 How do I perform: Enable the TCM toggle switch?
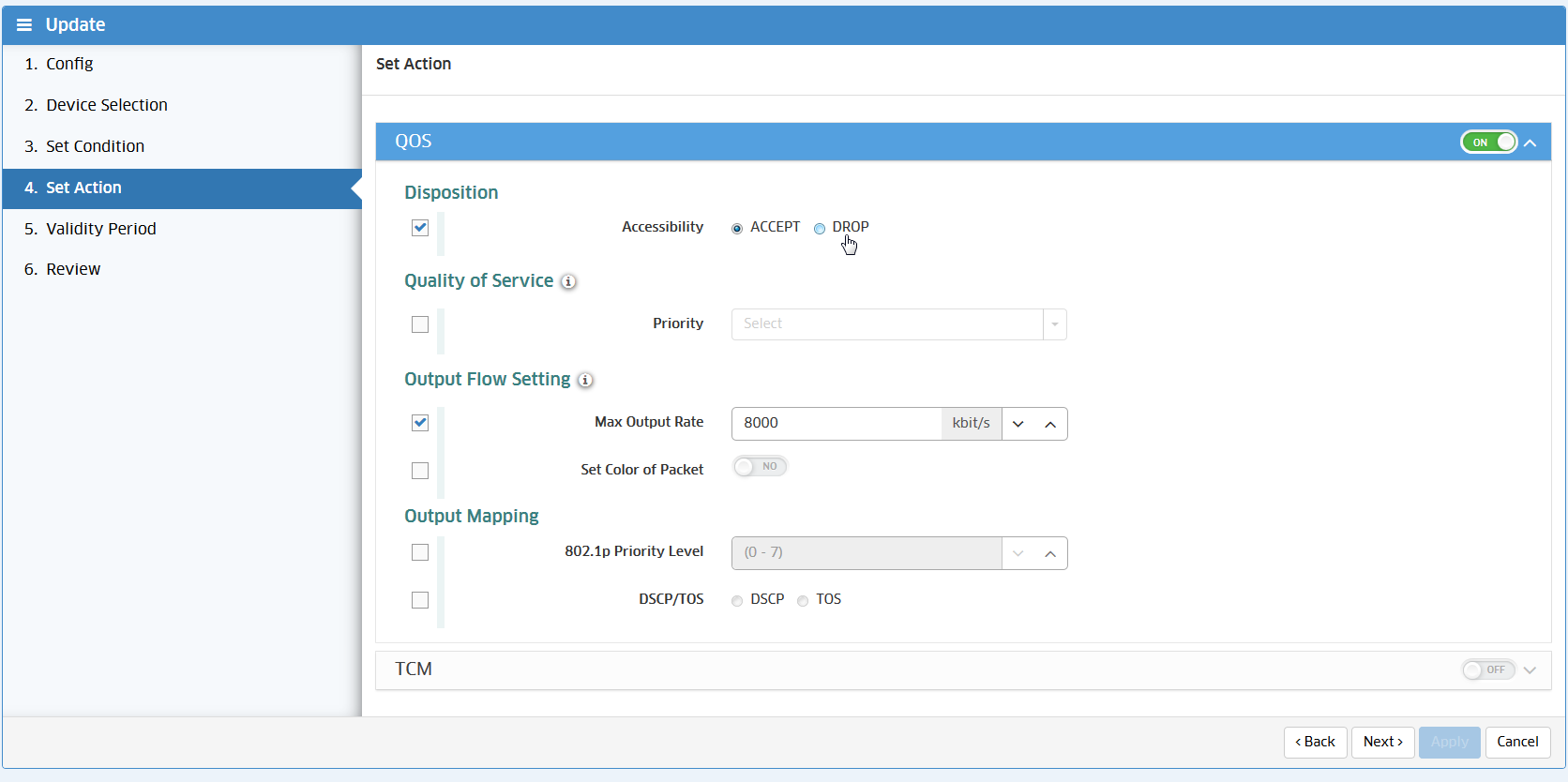(1487, 669)
